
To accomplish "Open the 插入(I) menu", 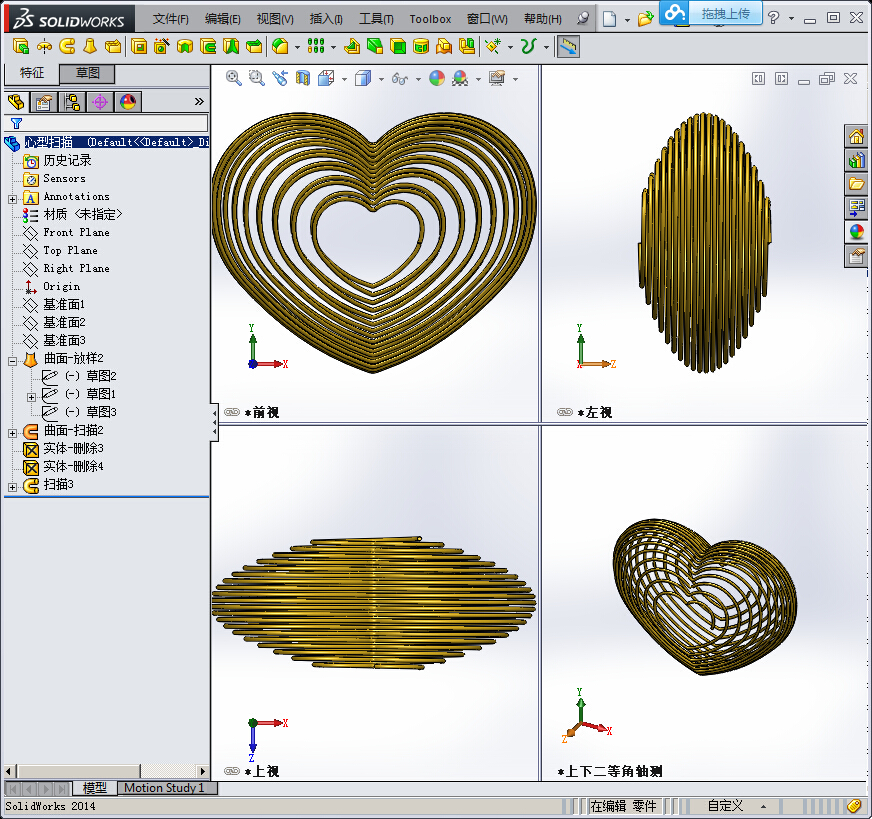I will pyautogui.click(x=326, y=19).
